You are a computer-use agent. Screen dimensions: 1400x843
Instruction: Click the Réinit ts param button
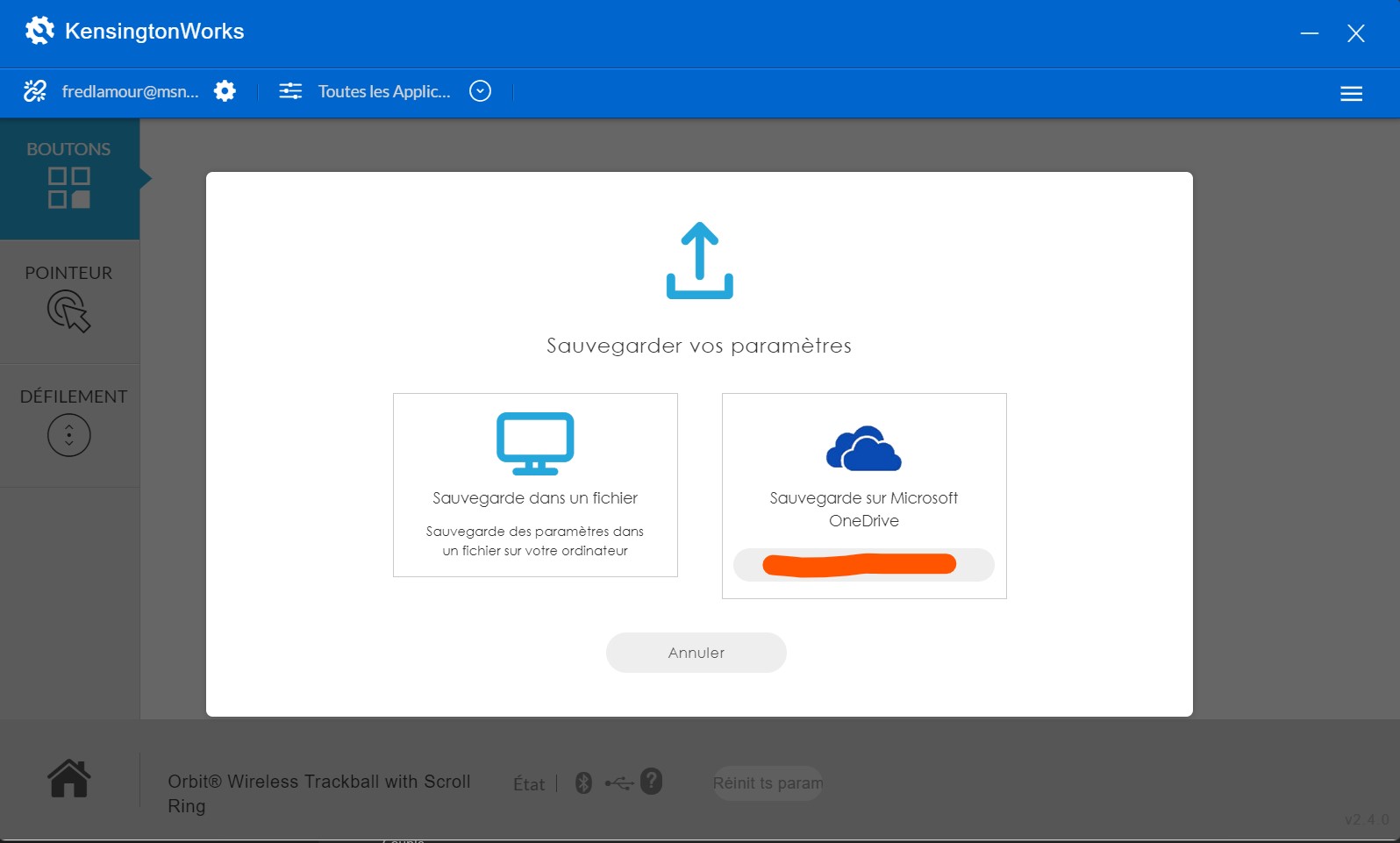click(768, 783)
